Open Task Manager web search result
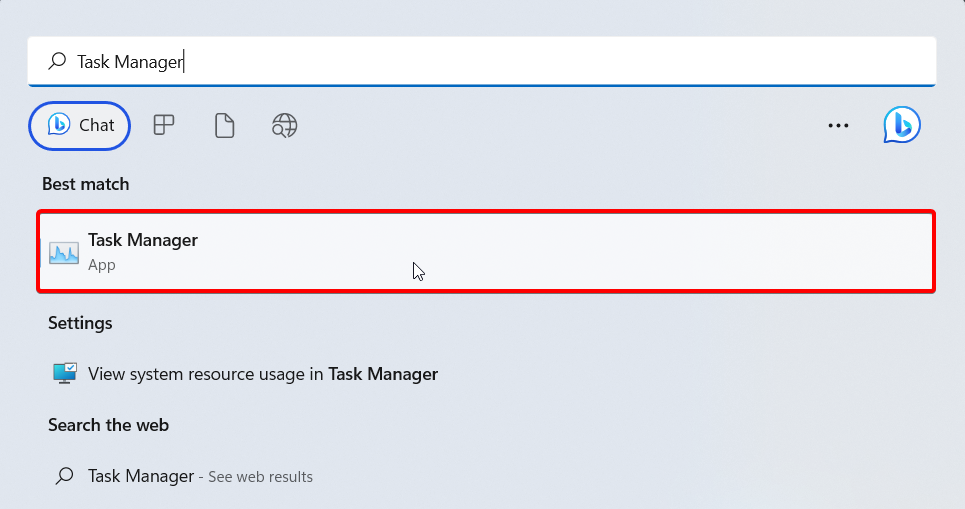The image size is (965, 509). point(141,476)
